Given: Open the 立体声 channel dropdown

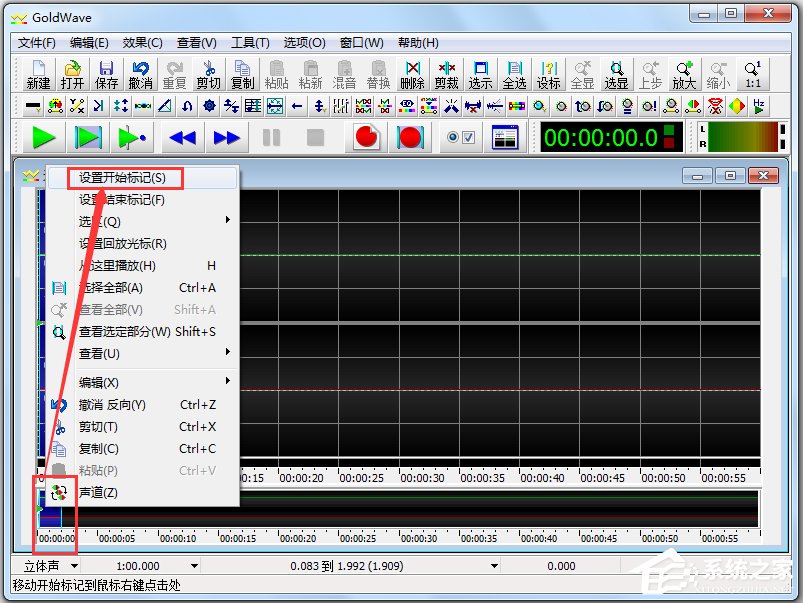Looking at the screenshot, I should (x=74, y=566).
